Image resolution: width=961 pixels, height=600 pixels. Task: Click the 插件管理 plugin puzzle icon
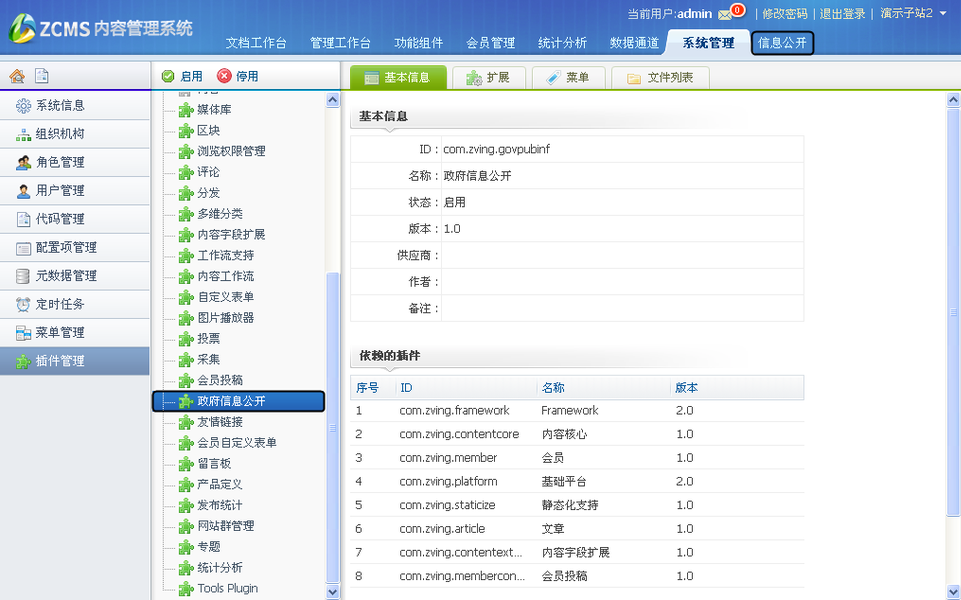pos(22,362)
